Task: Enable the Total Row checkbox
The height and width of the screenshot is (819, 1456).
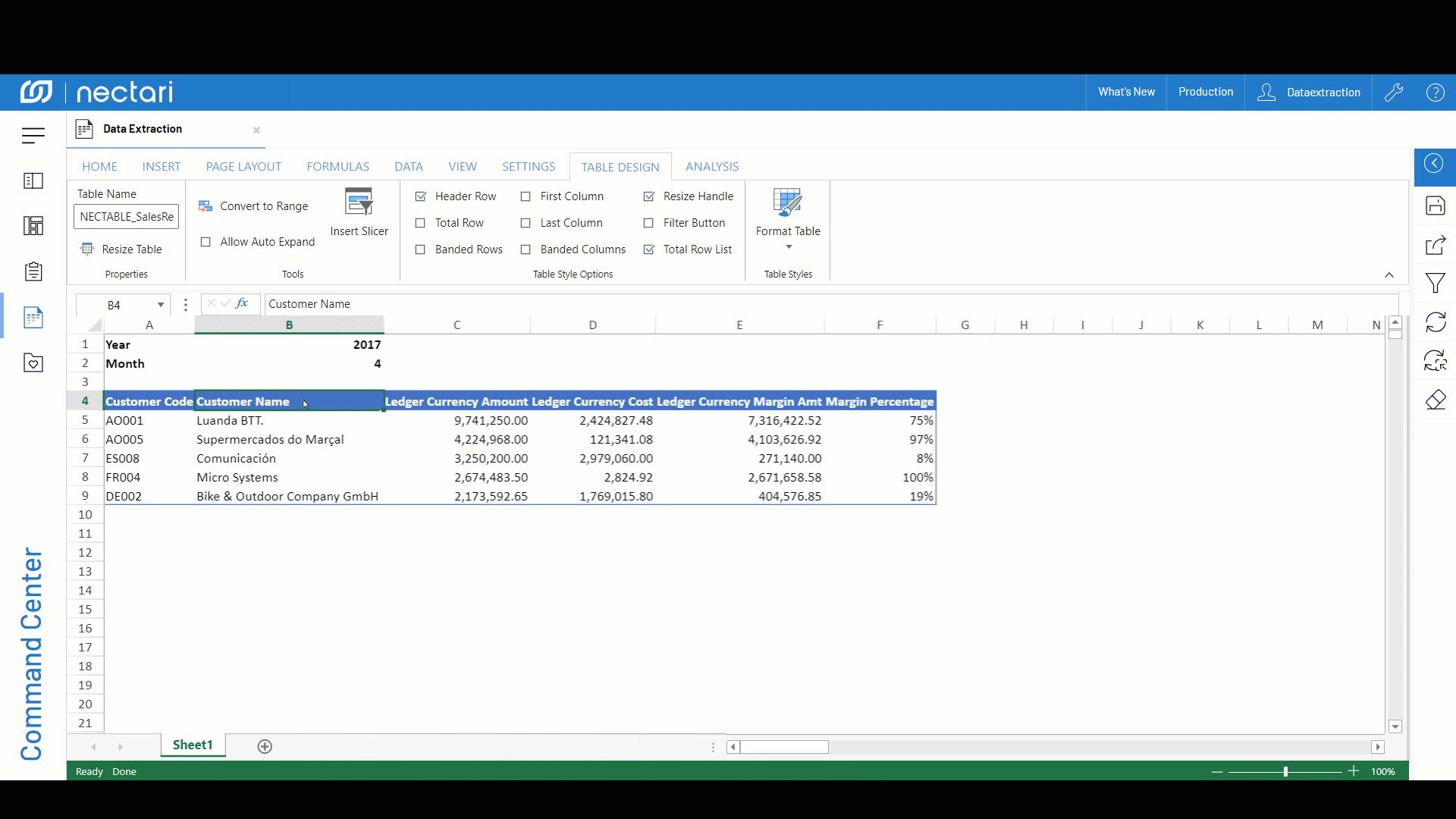Action: pos(421,222)
